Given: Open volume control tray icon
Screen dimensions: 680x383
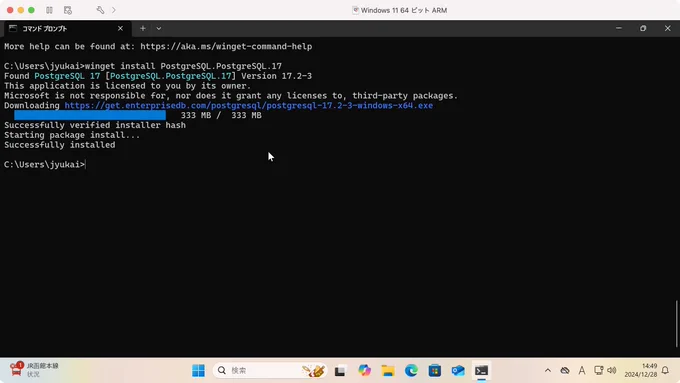Looking at the screenshot, I should (x=612, y=370).
